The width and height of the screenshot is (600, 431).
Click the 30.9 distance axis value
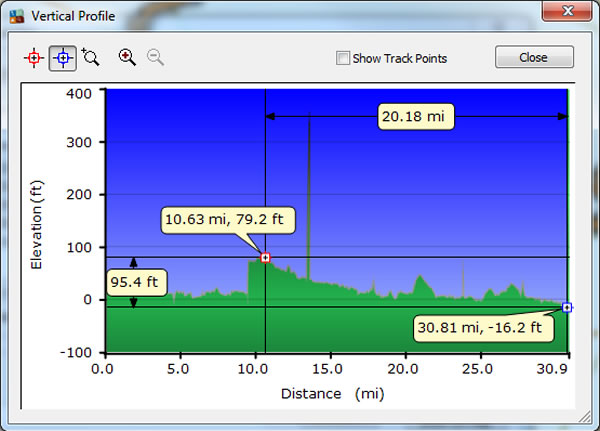click(x=552, y=369)
